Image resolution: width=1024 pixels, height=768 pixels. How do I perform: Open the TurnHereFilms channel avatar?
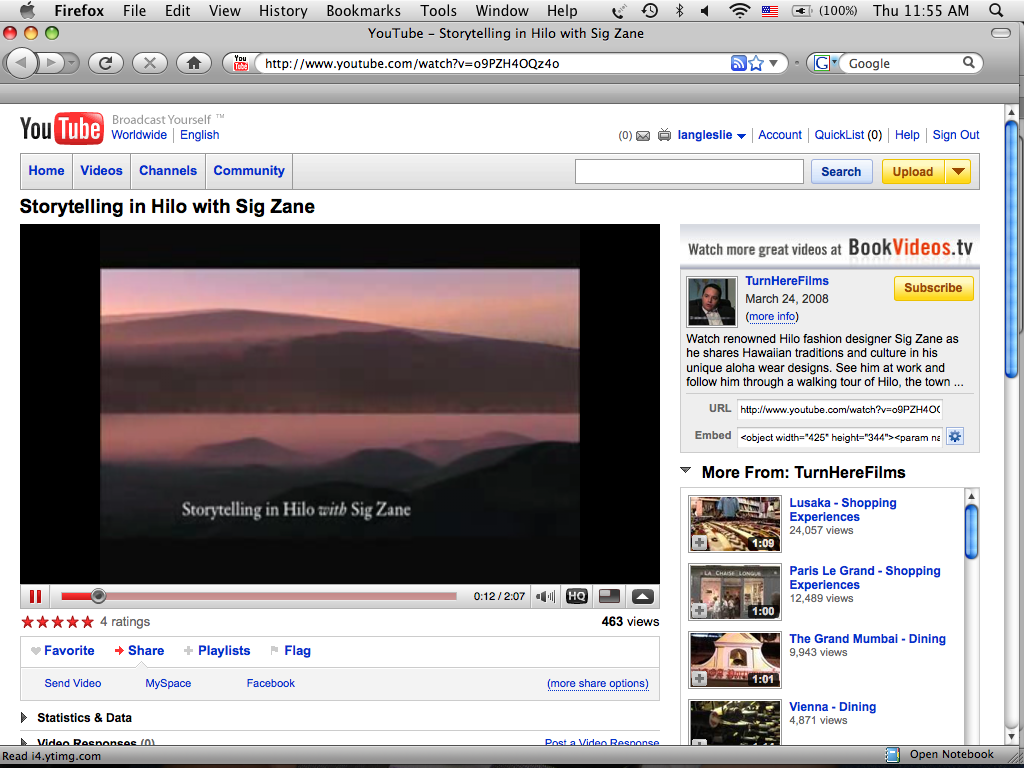click(x=711, y=301)
